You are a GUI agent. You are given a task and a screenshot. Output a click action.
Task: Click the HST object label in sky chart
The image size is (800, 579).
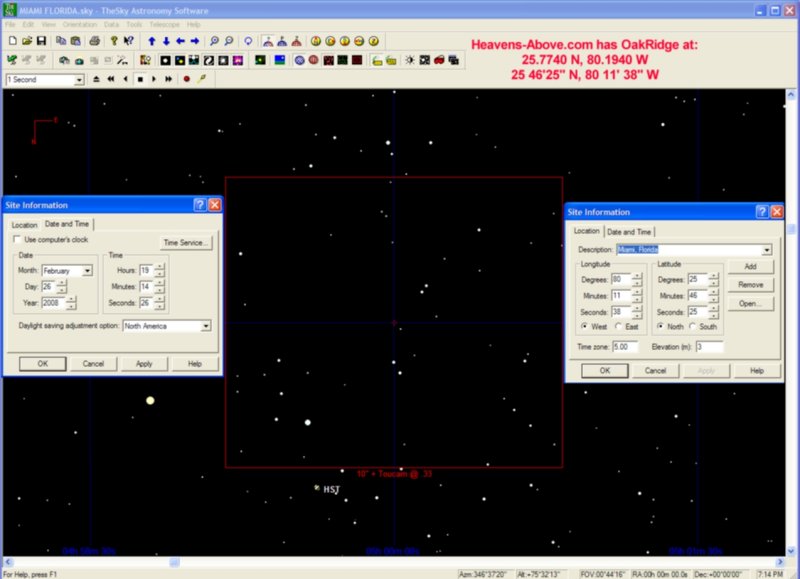331,490
